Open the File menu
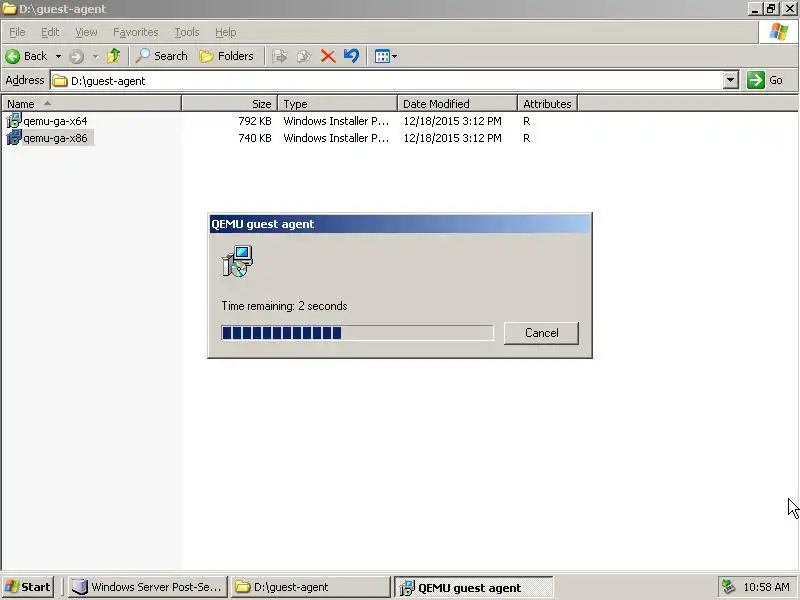The height and width of the screenshot is (600, 800). [x=17, y=32]
